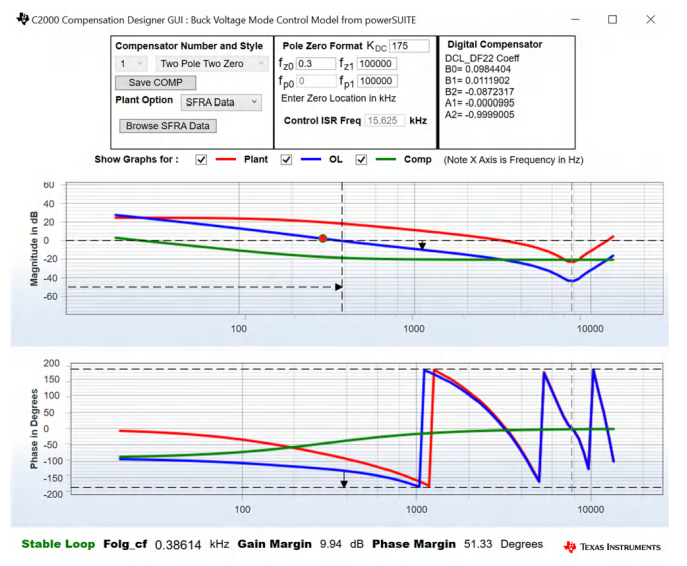The height and width of the screenshot is (566, 687).
Task: Click the DCL_DF22 Coeff label
Action: pyautogui.click(x=482, y=58)
